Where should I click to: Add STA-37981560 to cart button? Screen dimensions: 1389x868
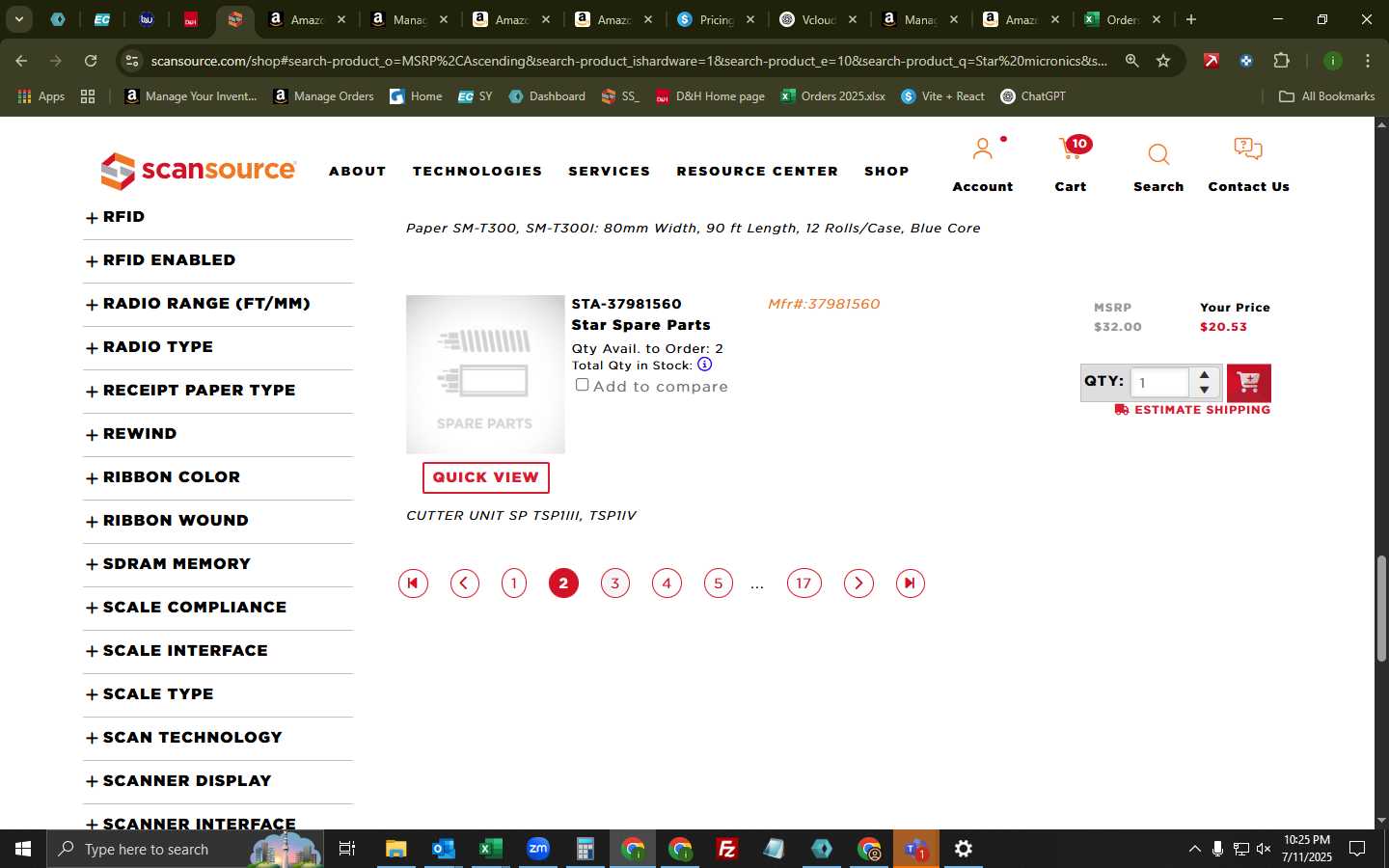click(x=1248, y=383)
